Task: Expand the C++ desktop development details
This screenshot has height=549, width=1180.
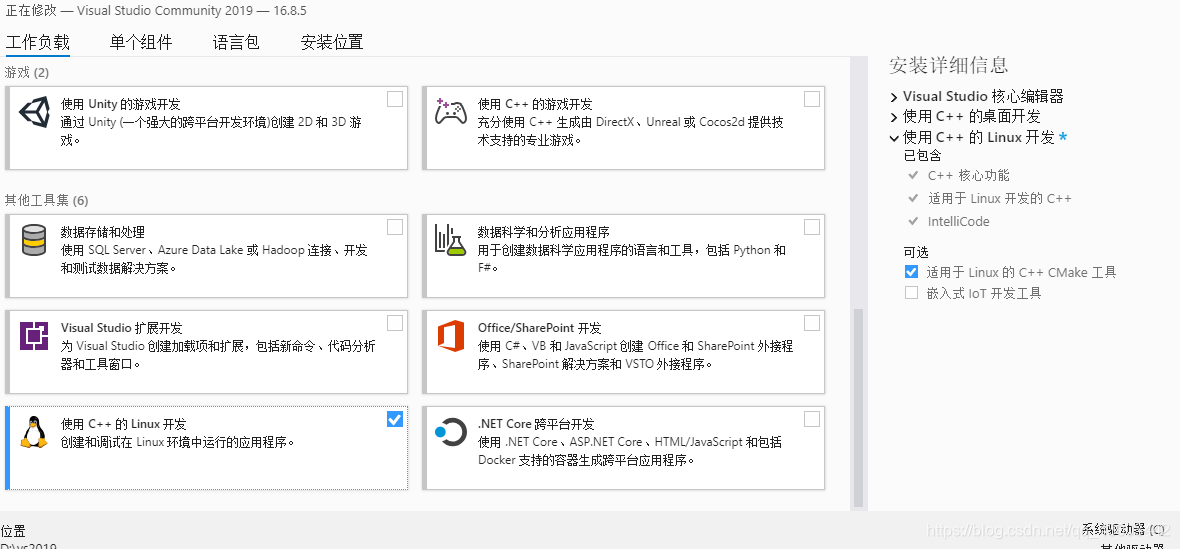Action: tap(894, 117)
